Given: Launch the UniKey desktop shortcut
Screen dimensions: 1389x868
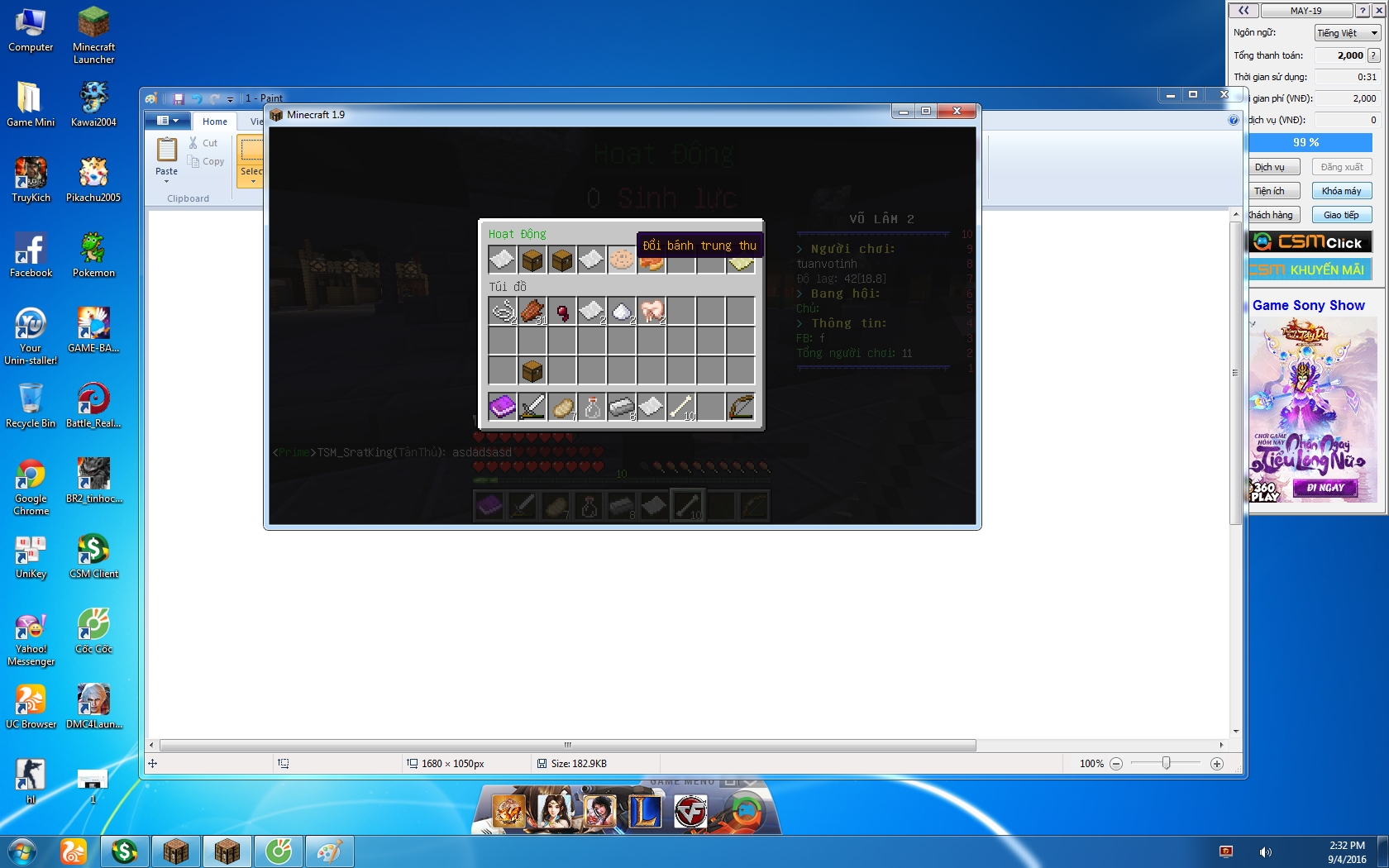Looking at the screenshot, I should pos(31,556).
